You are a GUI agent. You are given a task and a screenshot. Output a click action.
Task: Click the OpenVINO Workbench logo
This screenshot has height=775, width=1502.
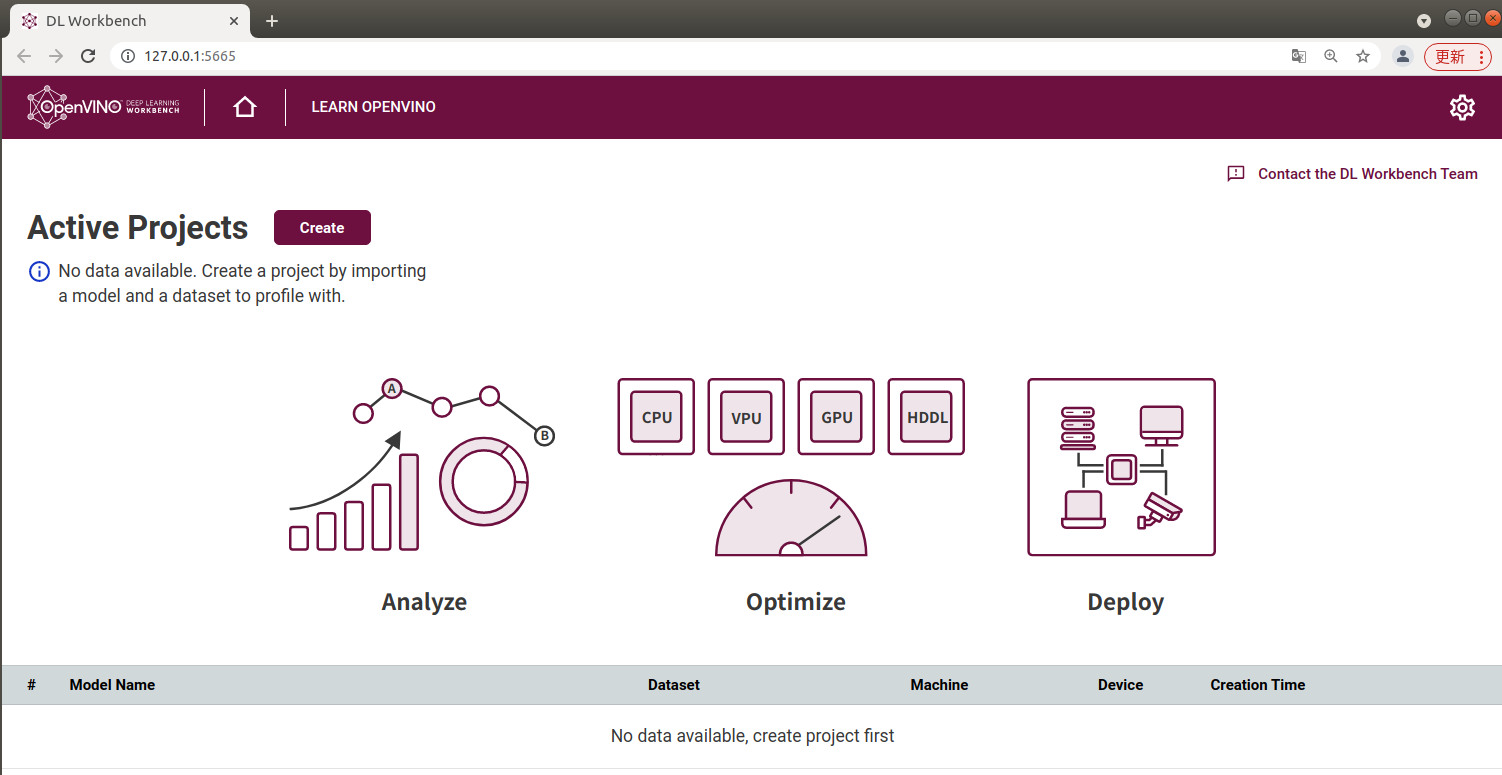coord(104,107)
